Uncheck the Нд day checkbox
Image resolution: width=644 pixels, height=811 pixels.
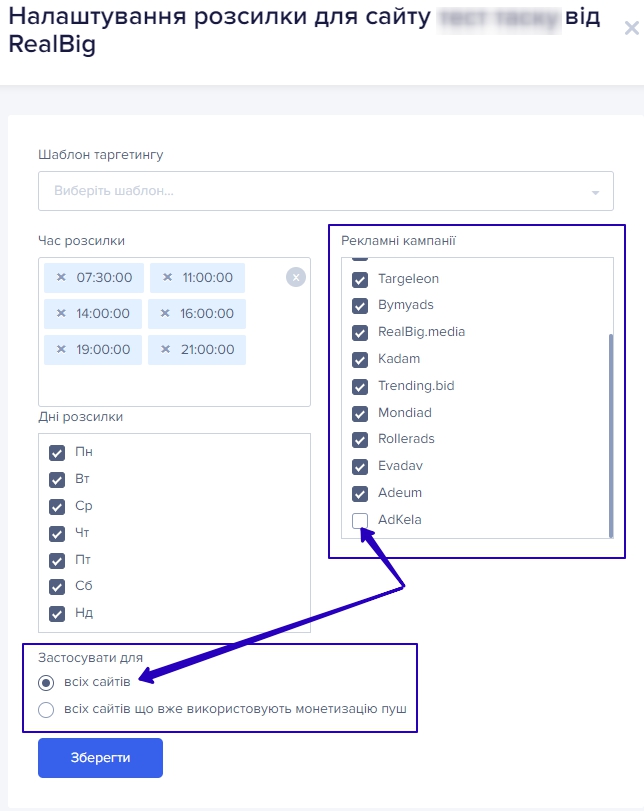tap(57, 613)
